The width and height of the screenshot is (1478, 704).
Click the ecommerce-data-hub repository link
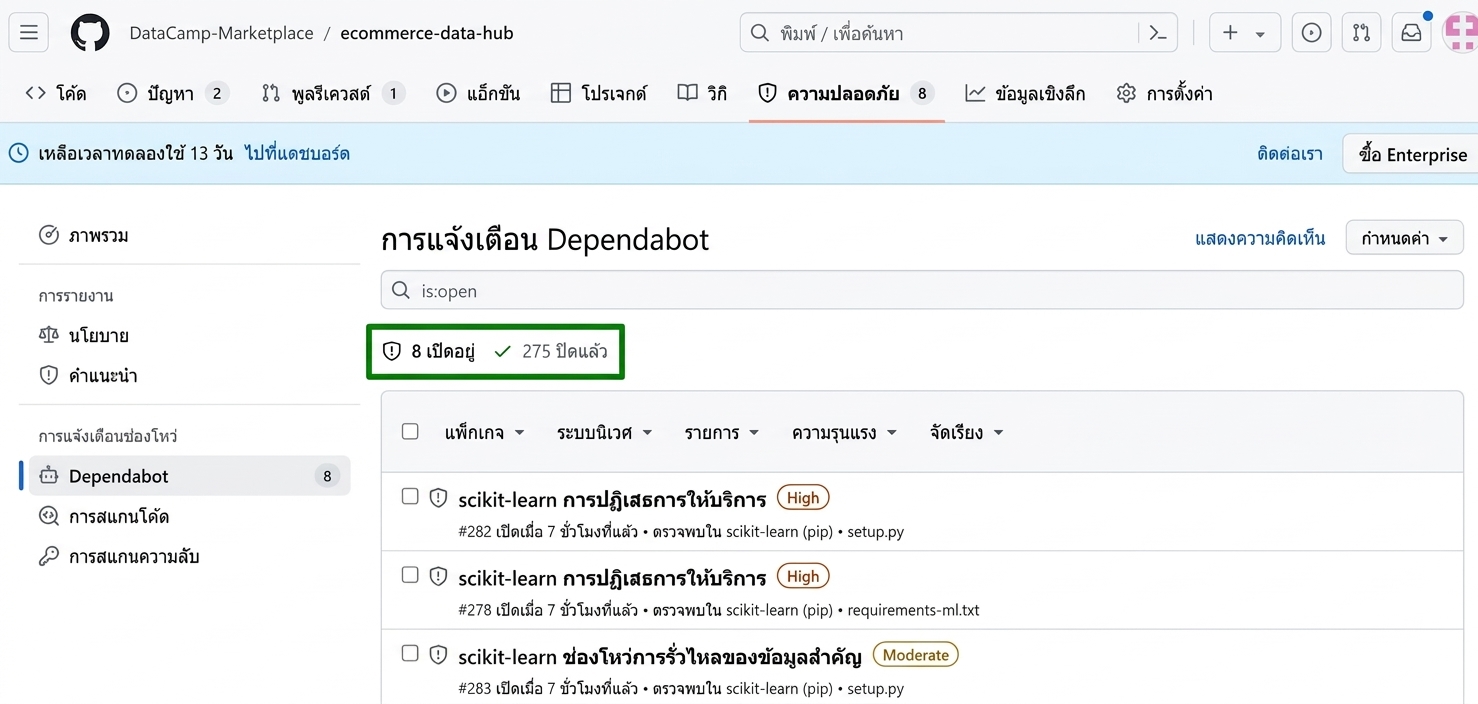(x=427, y=33)
